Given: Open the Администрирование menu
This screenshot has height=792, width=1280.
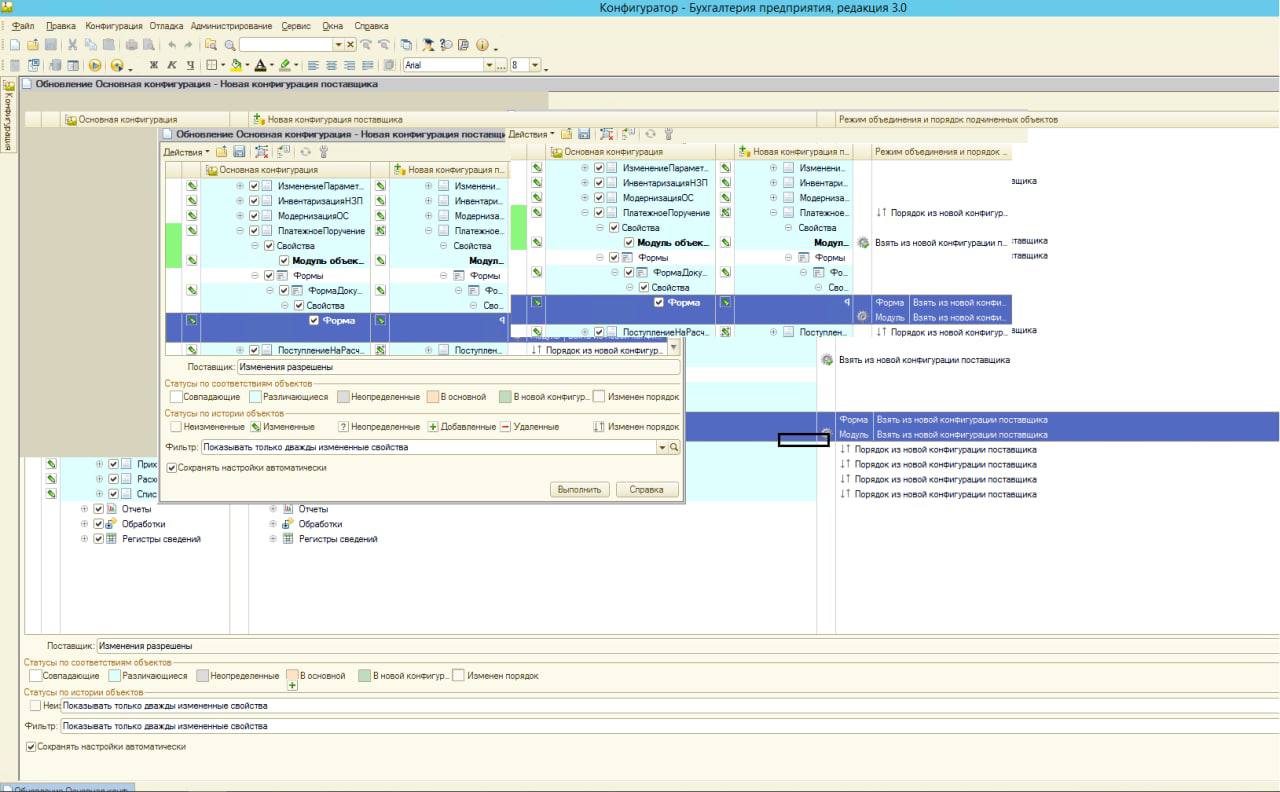Looking at the screenshot, I should (230, 25).
